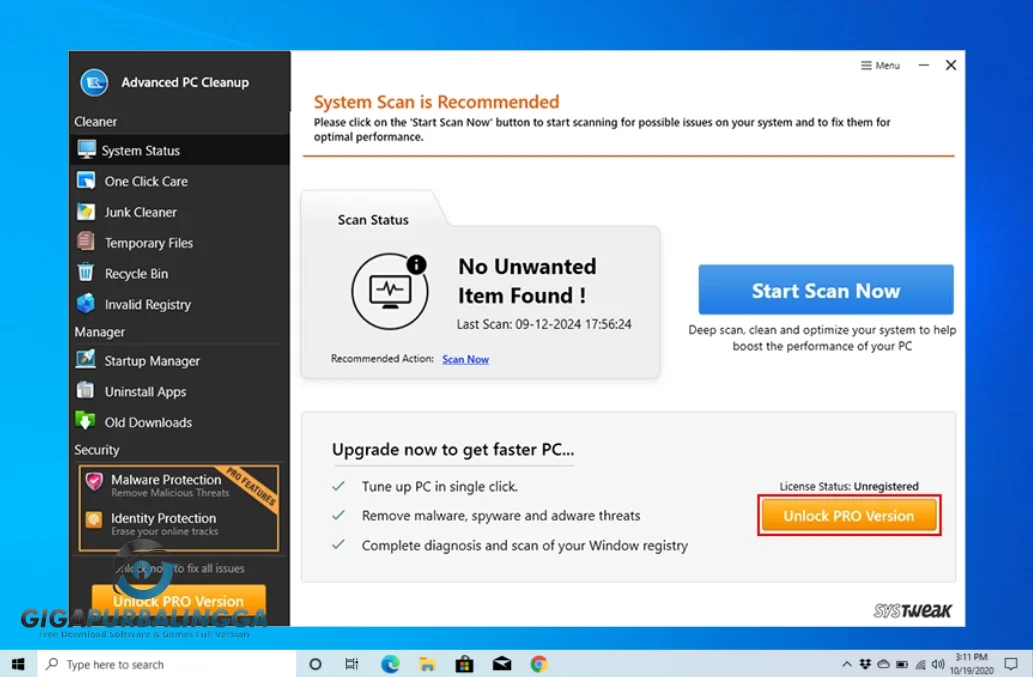
Task: Click the scan status monitor graphic
Action: [390, 291]
